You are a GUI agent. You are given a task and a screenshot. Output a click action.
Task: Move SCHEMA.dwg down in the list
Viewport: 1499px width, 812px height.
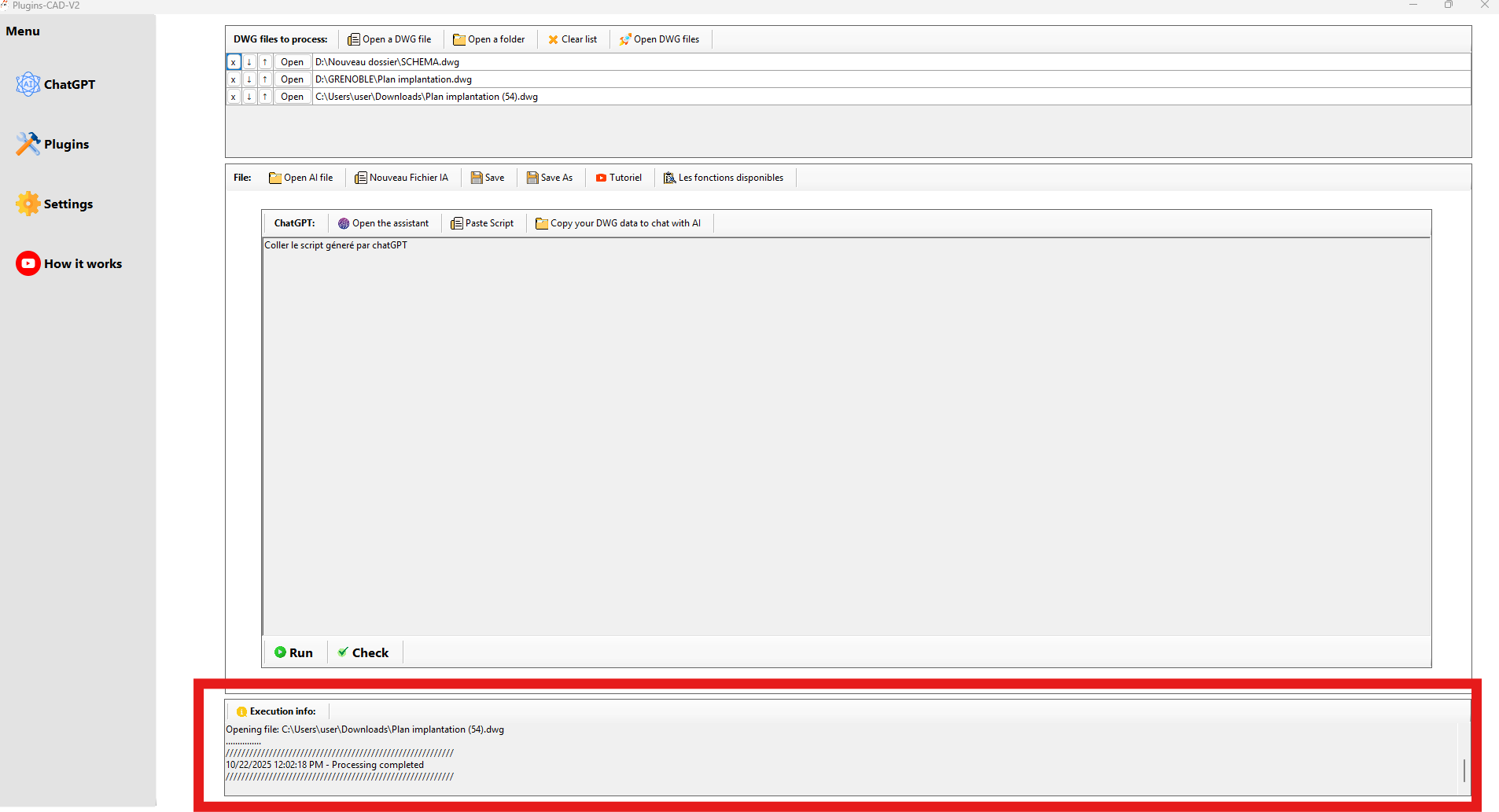(249, 62)
